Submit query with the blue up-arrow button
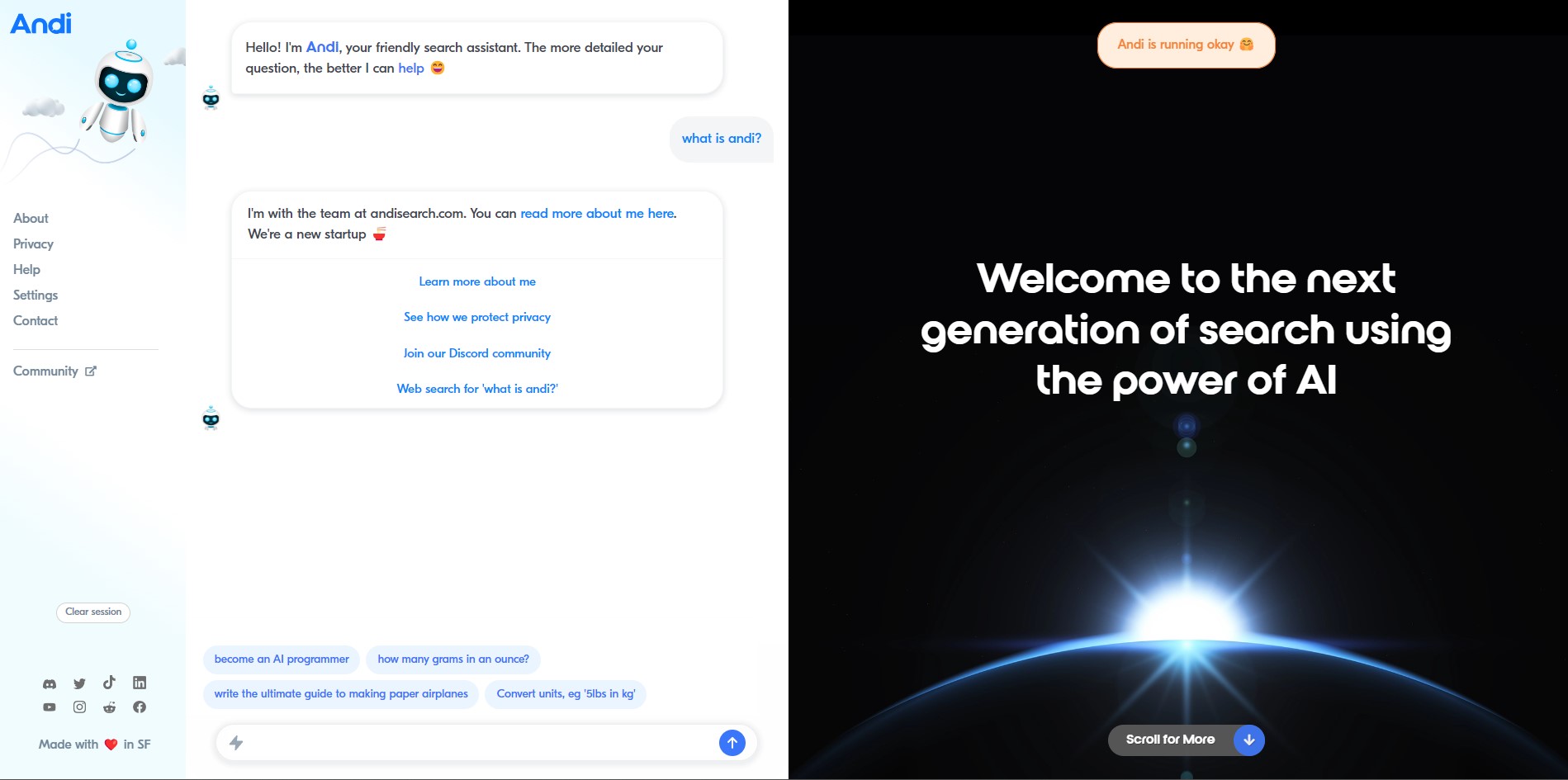The height and width of the screenshot is (780, 1568). pyautogui.click(x=732, y=743)
